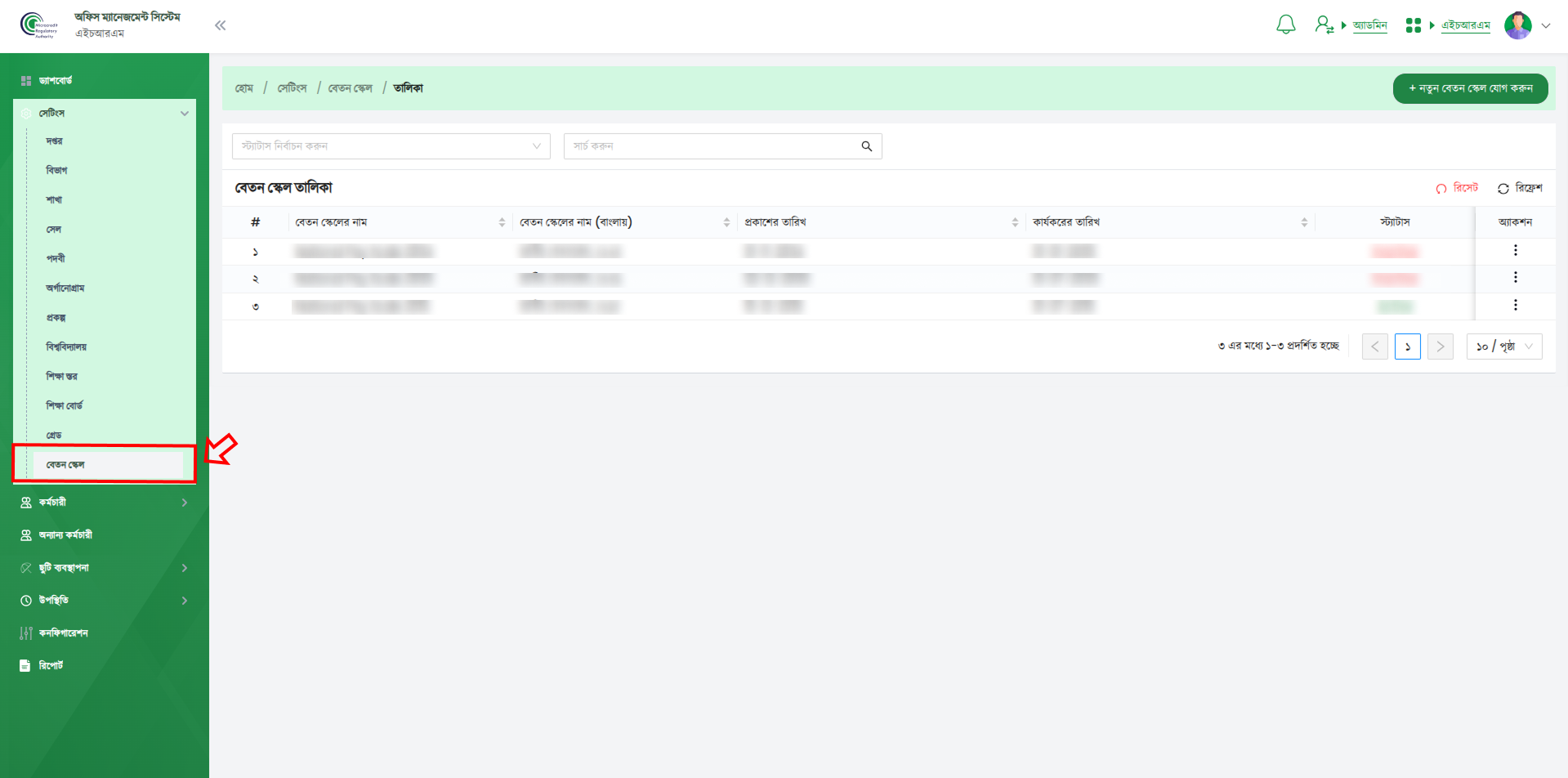1568x778 pixels.
Task: Open three-dot action menu for row ১
Action: 1515,251
